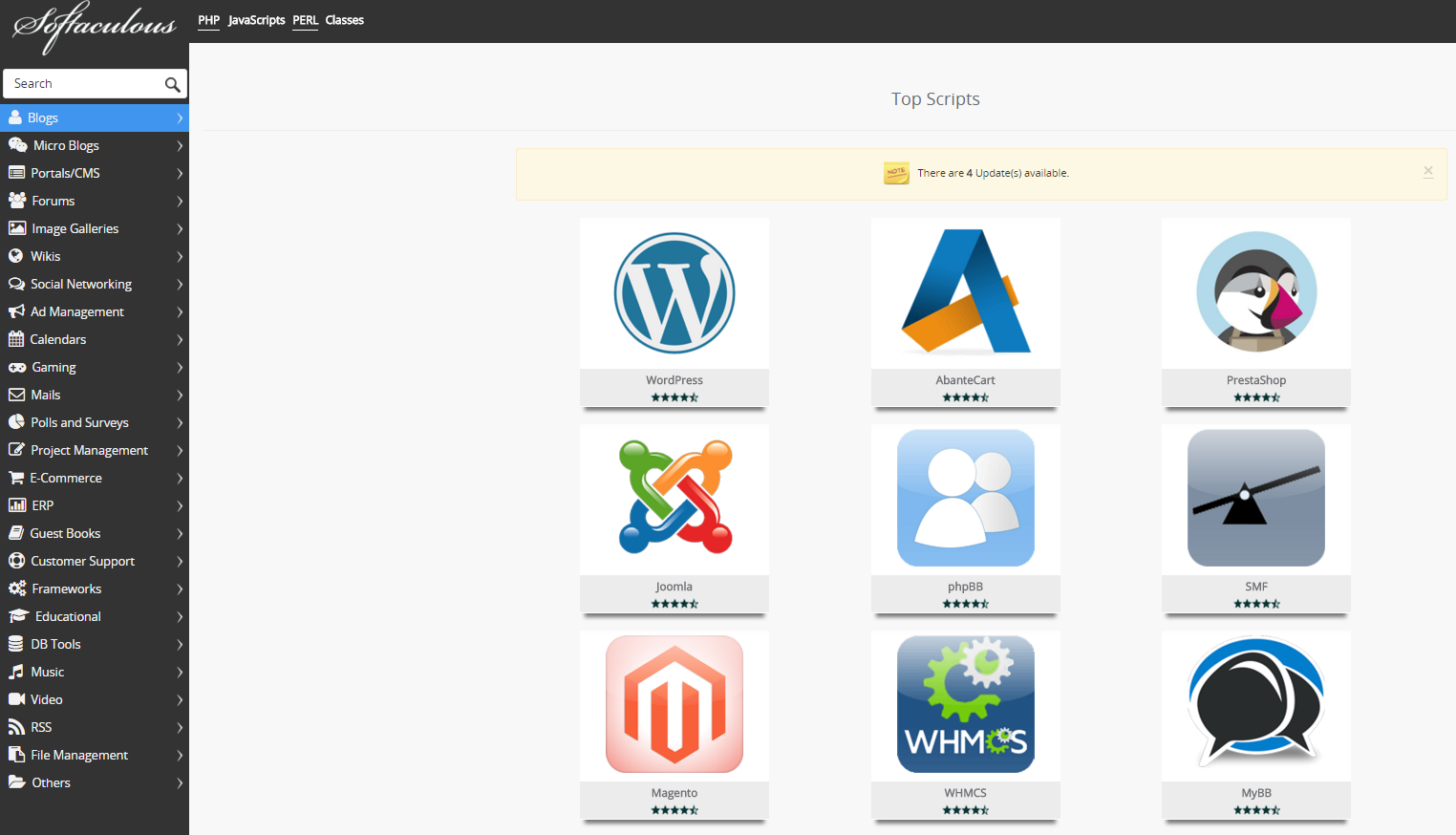Click the Mails envelope icon
The width and height of the screenshot is (1456, 835).
coord(16,395)
